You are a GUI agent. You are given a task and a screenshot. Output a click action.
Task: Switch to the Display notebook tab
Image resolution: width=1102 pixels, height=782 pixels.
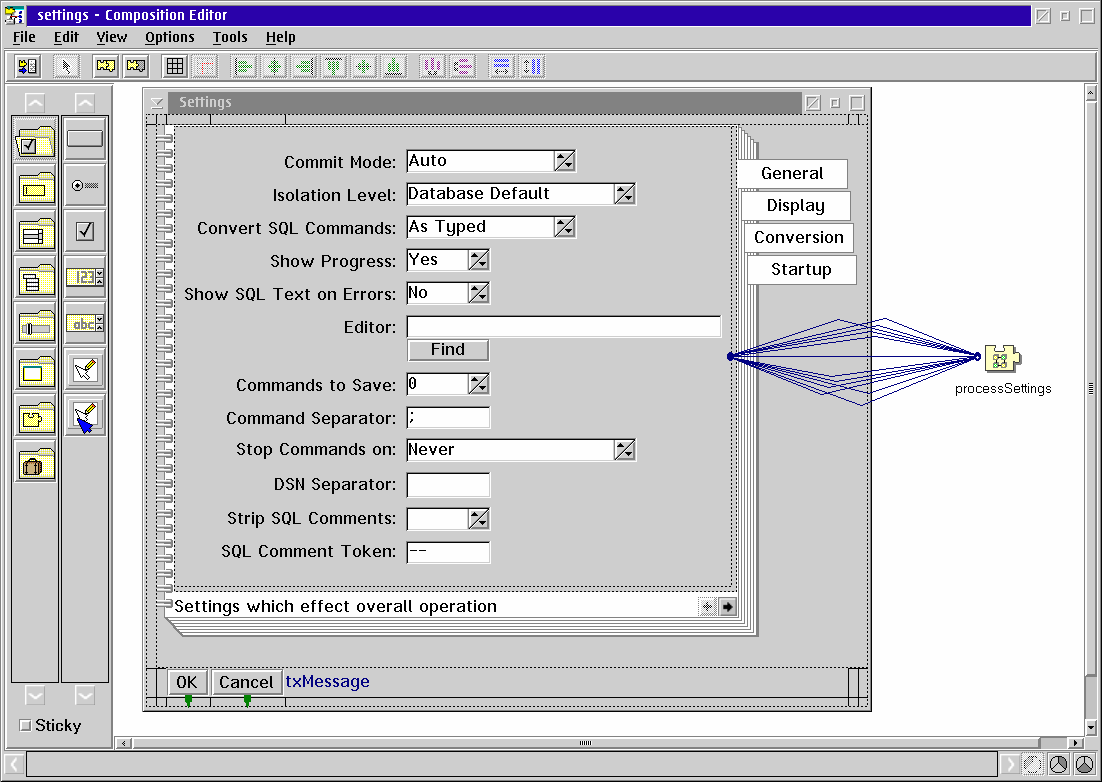(x=796, y=206)
